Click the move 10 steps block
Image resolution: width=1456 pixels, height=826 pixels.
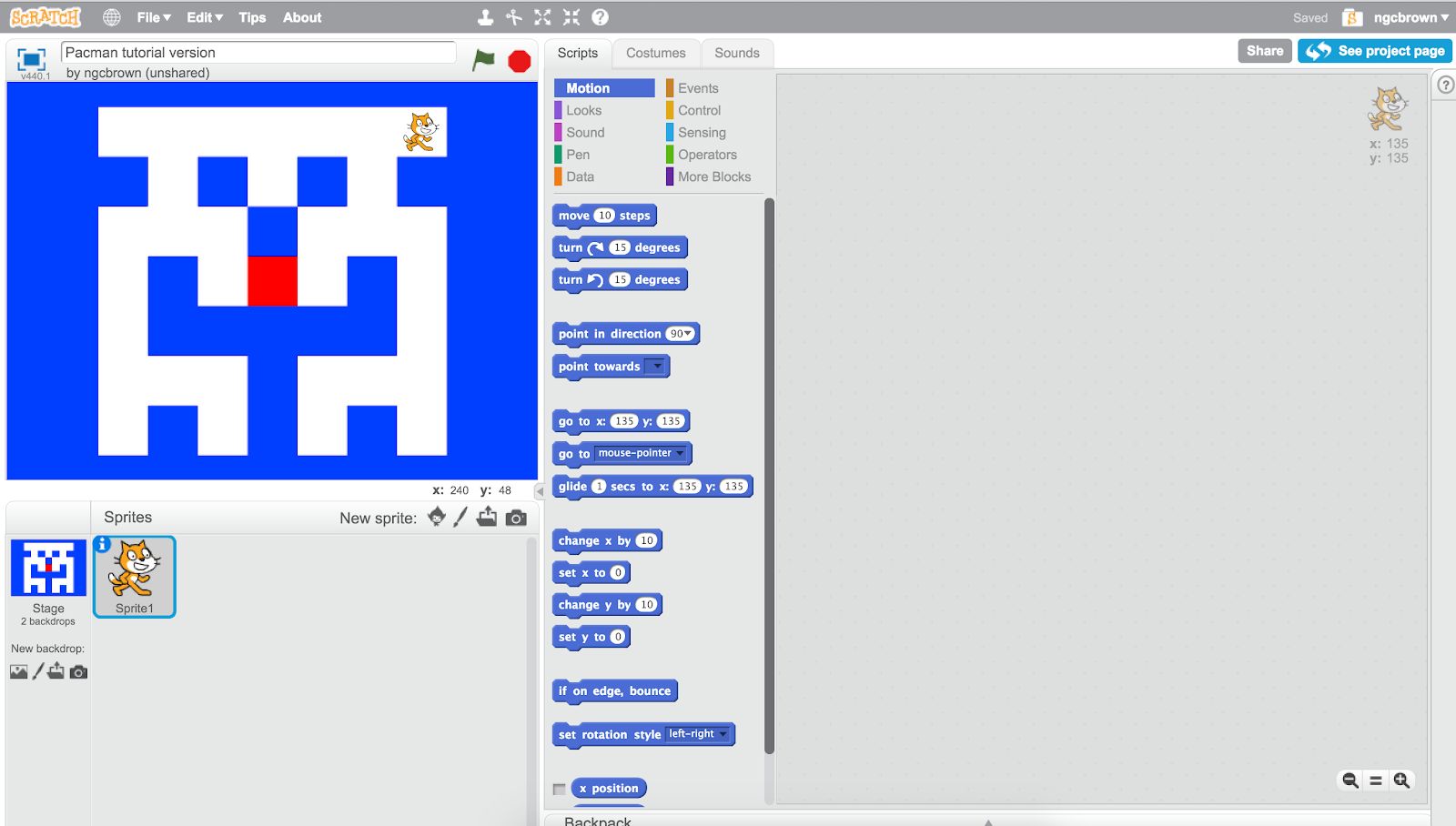(x=604, y=216)
